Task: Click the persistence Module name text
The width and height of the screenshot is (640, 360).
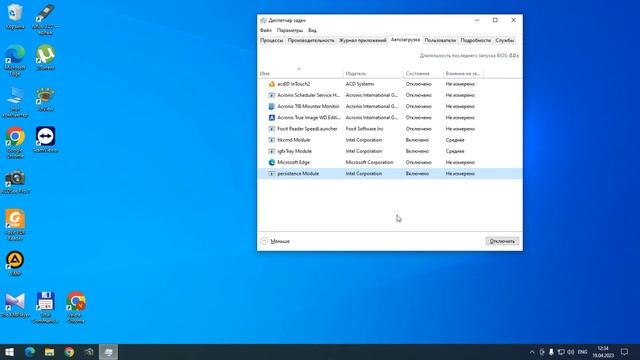Action: 298,173
